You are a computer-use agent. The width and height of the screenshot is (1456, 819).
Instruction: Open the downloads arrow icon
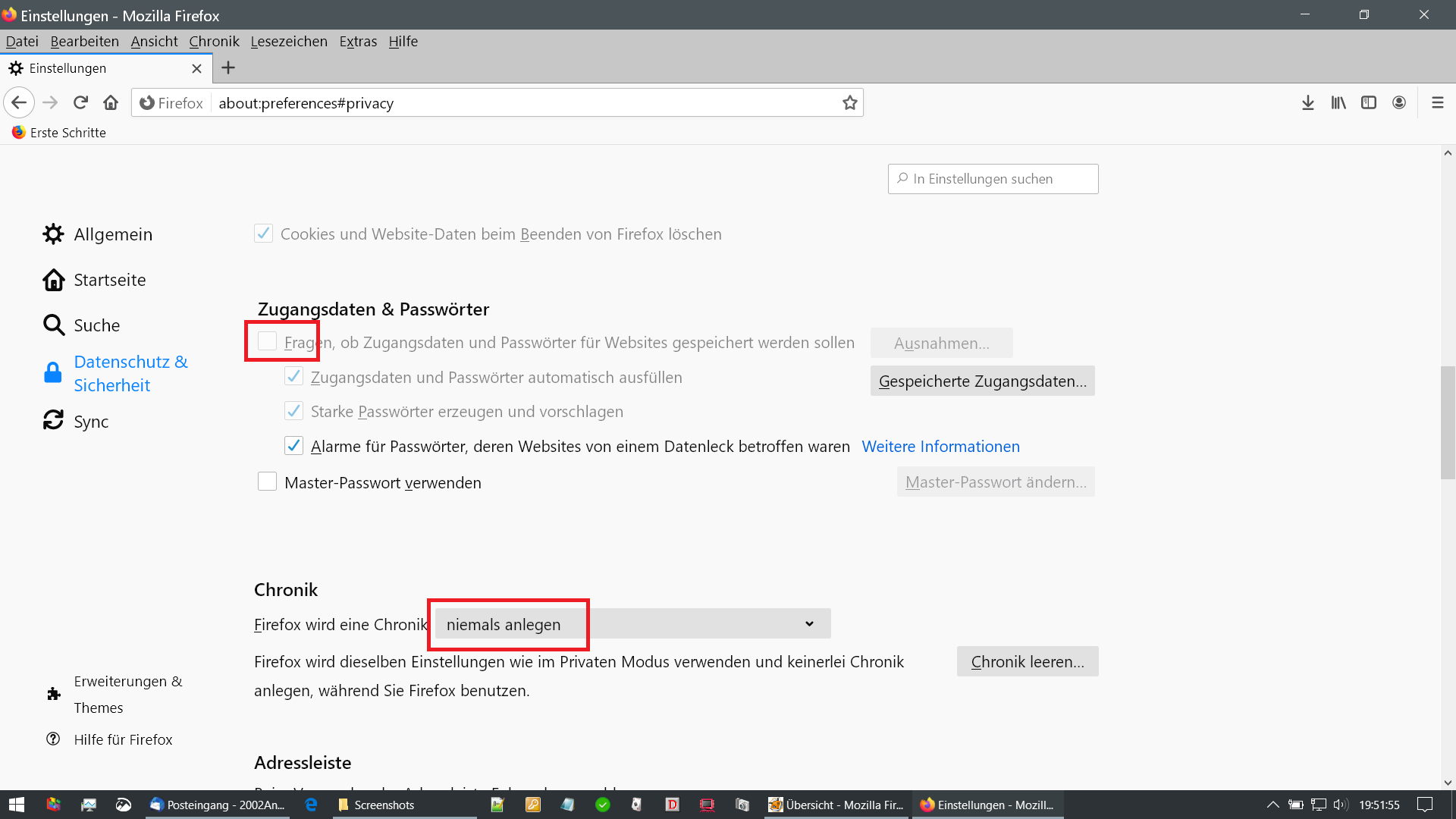point(1307,102)
